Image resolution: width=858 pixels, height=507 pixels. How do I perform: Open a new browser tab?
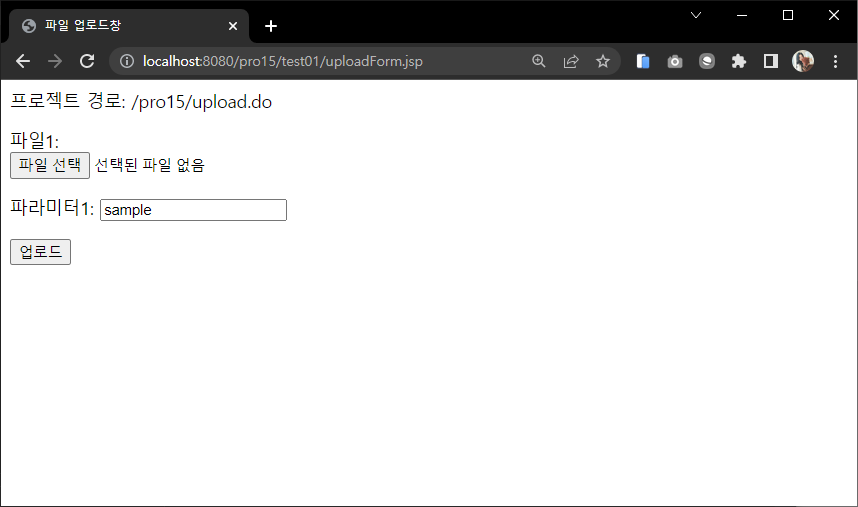point(271,26)
